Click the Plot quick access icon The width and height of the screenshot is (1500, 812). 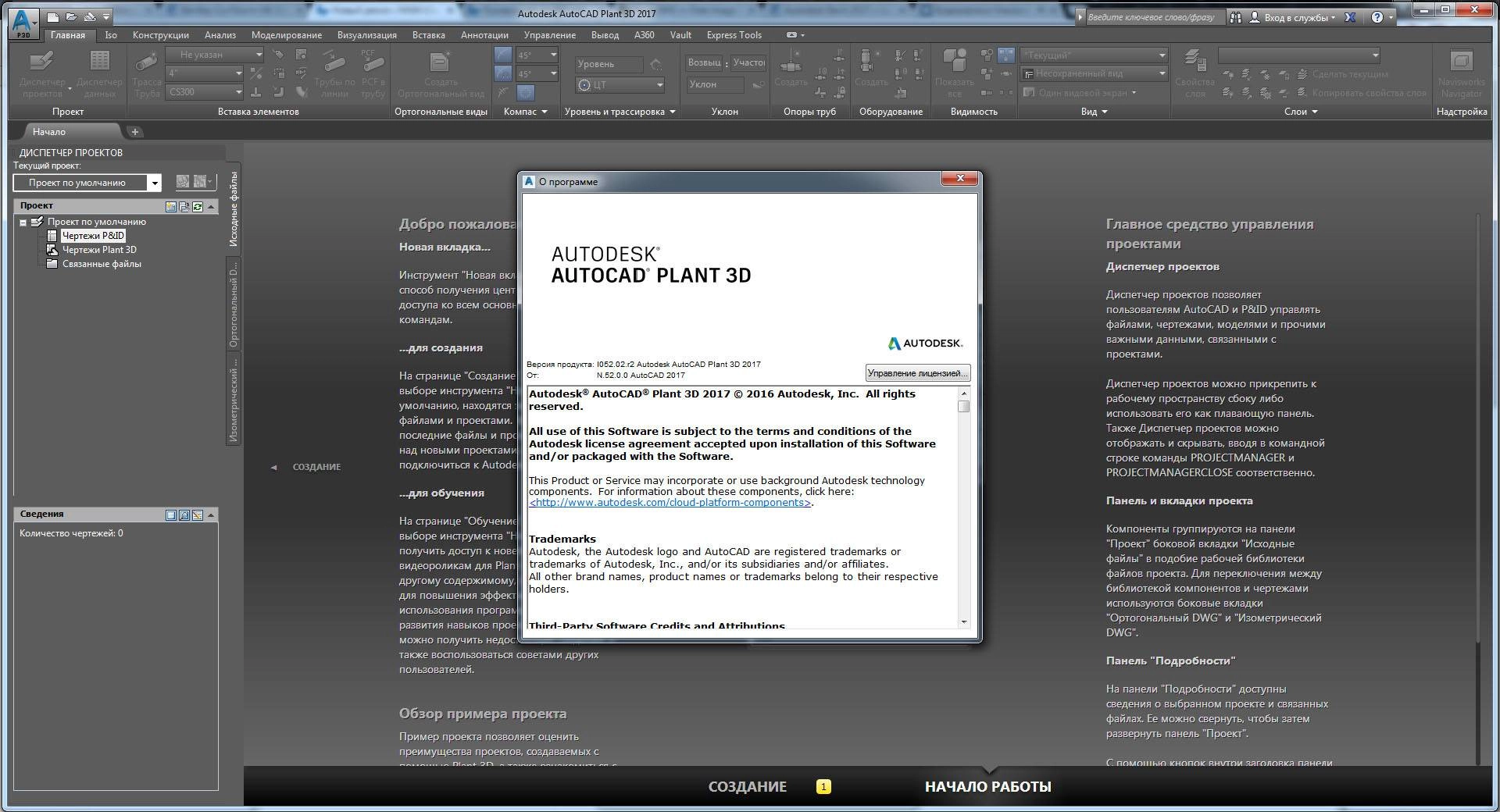click(89, 16)
